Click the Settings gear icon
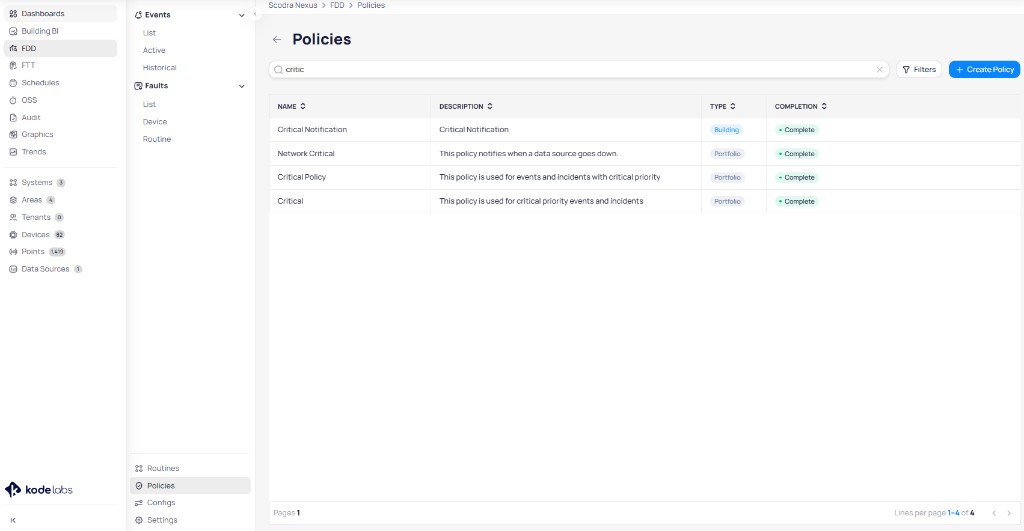 (x=138, y=520)
